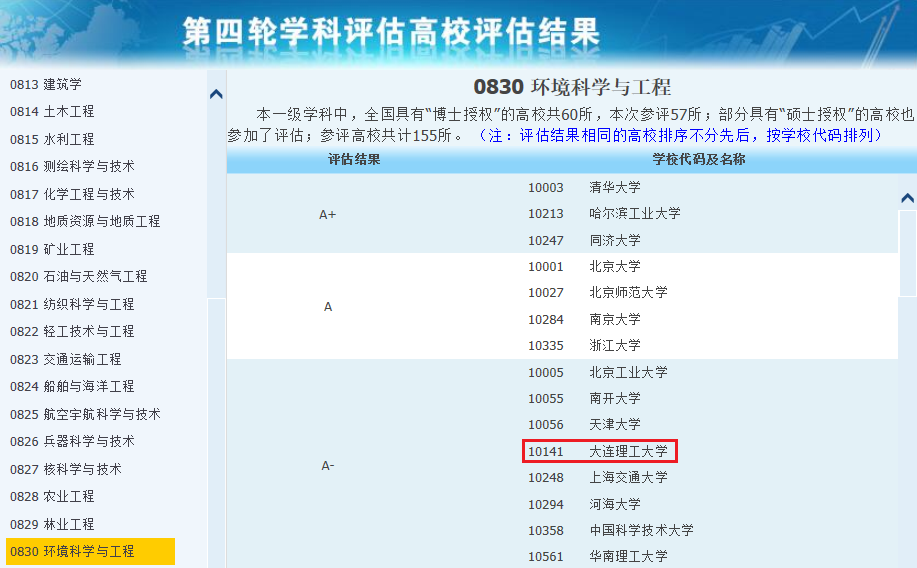Click school code 10358

click(546, 531)
